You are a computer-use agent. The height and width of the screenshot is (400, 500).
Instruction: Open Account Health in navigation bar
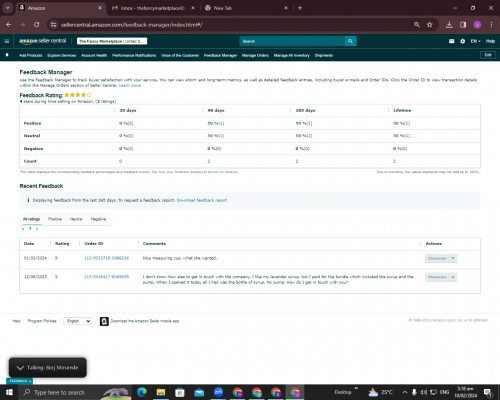coord(94,55)
